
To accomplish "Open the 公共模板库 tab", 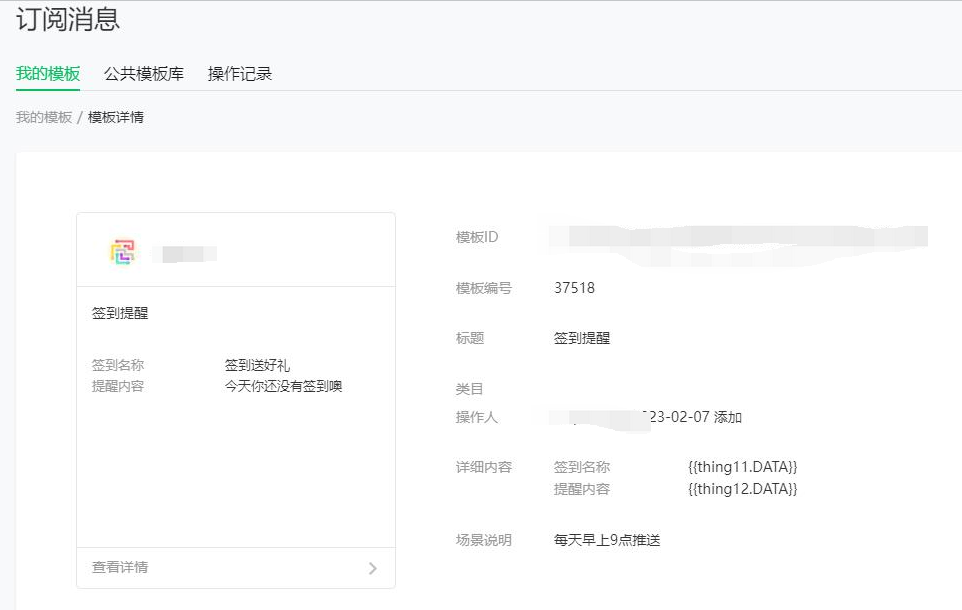I will coord(144,74).
